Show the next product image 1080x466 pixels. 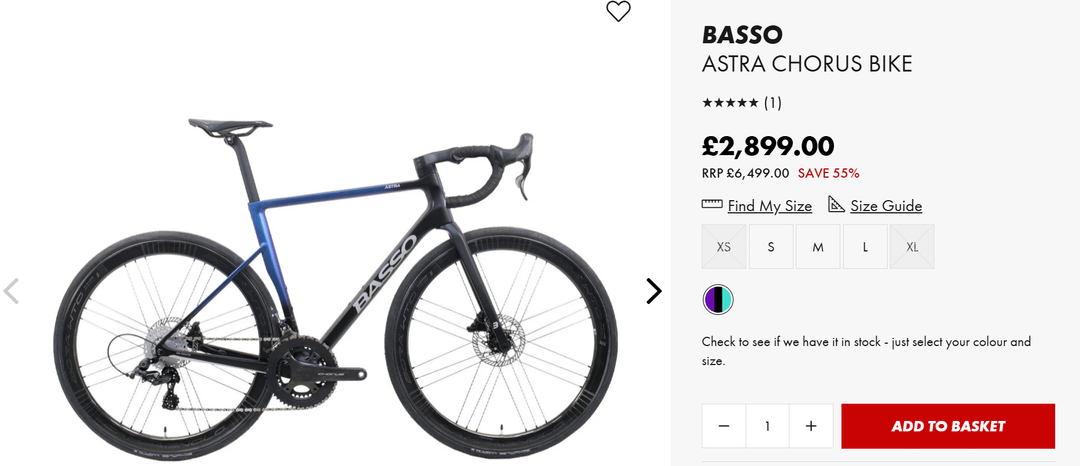(653, 291)
